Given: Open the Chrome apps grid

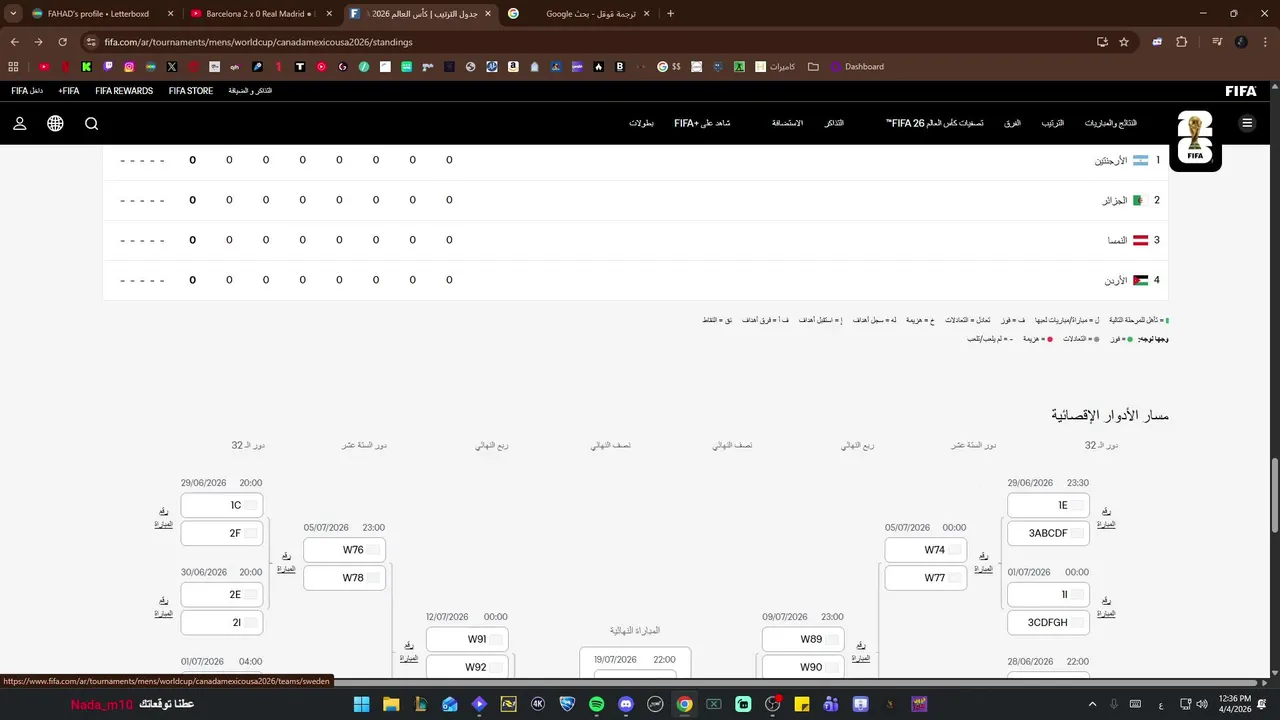Looking at the screenshot, I should click(13, 67).
